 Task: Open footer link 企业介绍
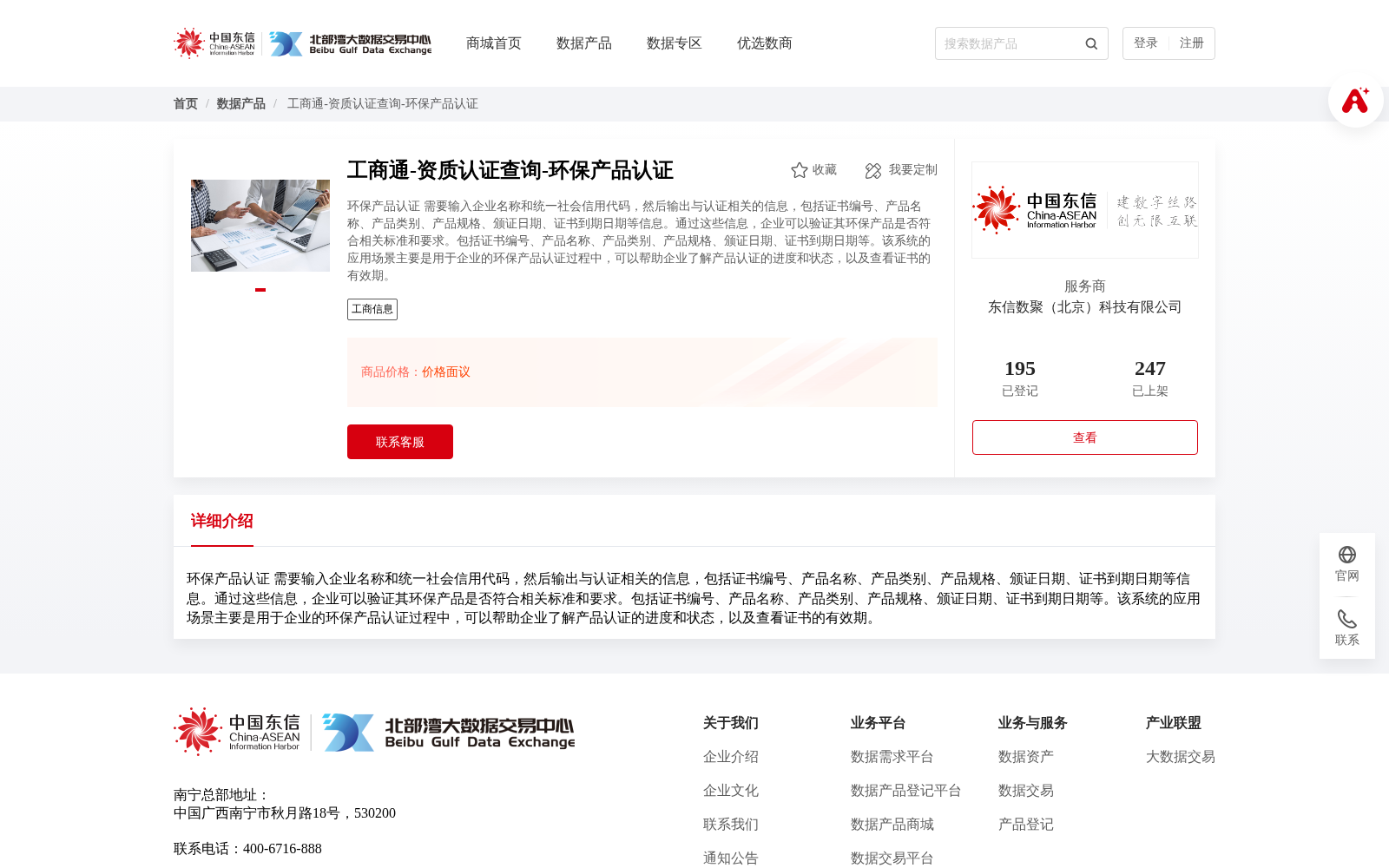tap(731, 757)
